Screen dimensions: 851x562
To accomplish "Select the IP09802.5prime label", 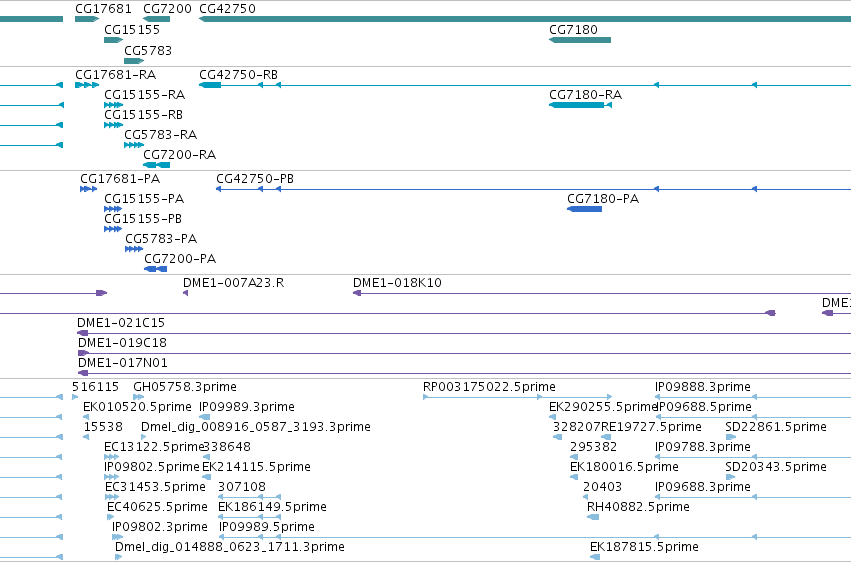I will (152, 467).
